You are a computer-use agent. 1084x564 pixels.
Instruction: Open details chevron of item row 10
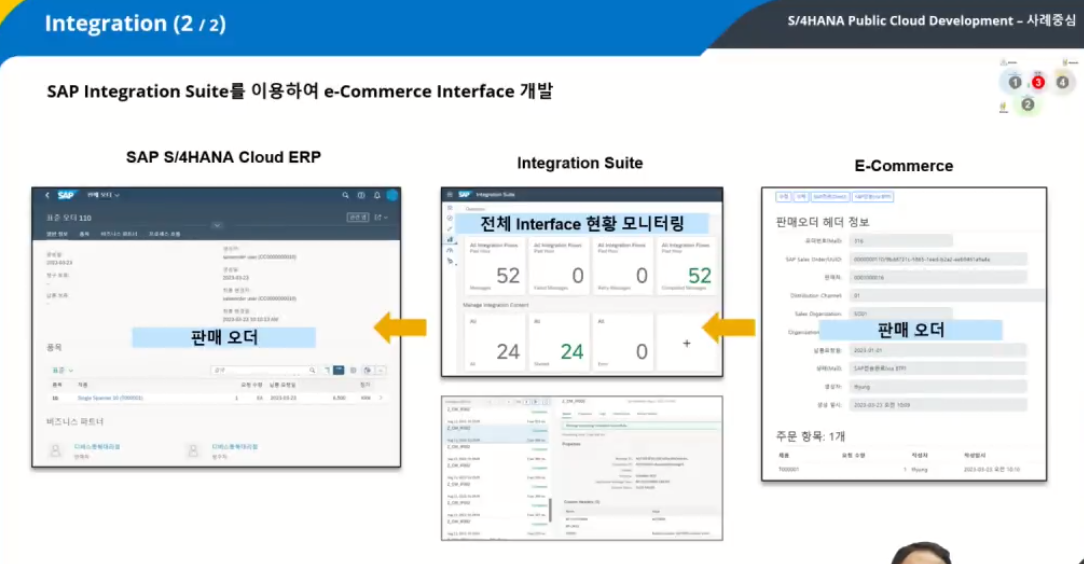point(381,398)
